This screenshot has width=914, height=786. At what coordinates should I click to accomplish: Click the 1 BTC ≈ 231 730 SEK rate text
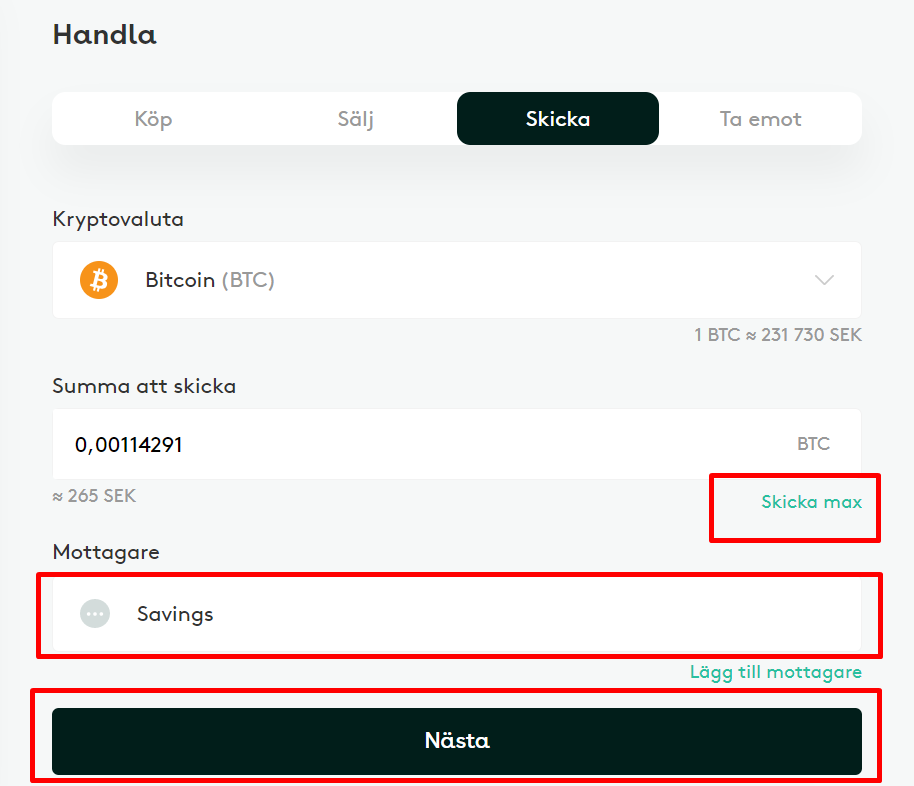click(x=777, y=335)
